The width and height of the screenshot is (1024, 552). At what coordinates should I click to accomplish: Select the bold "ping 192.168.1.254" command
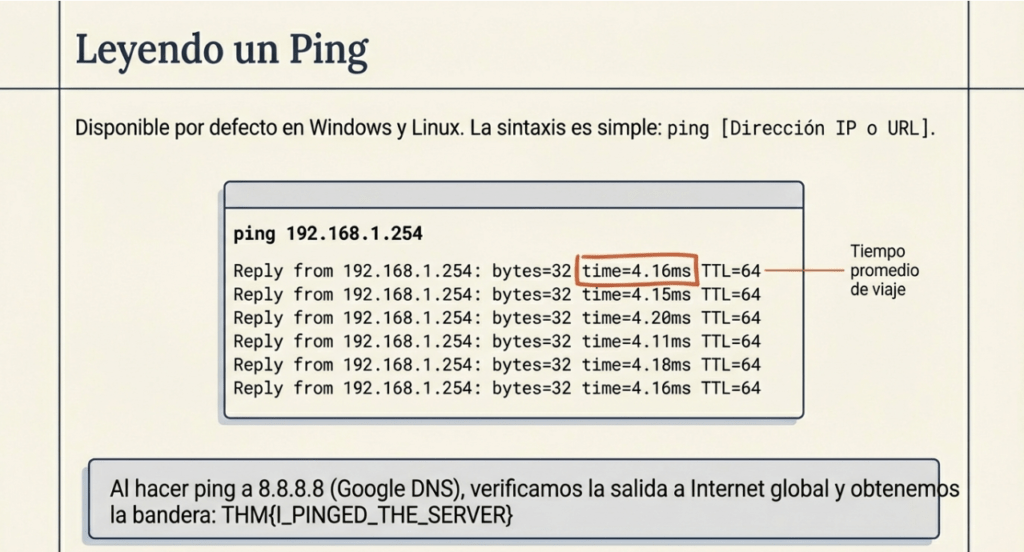click(328, 234)
